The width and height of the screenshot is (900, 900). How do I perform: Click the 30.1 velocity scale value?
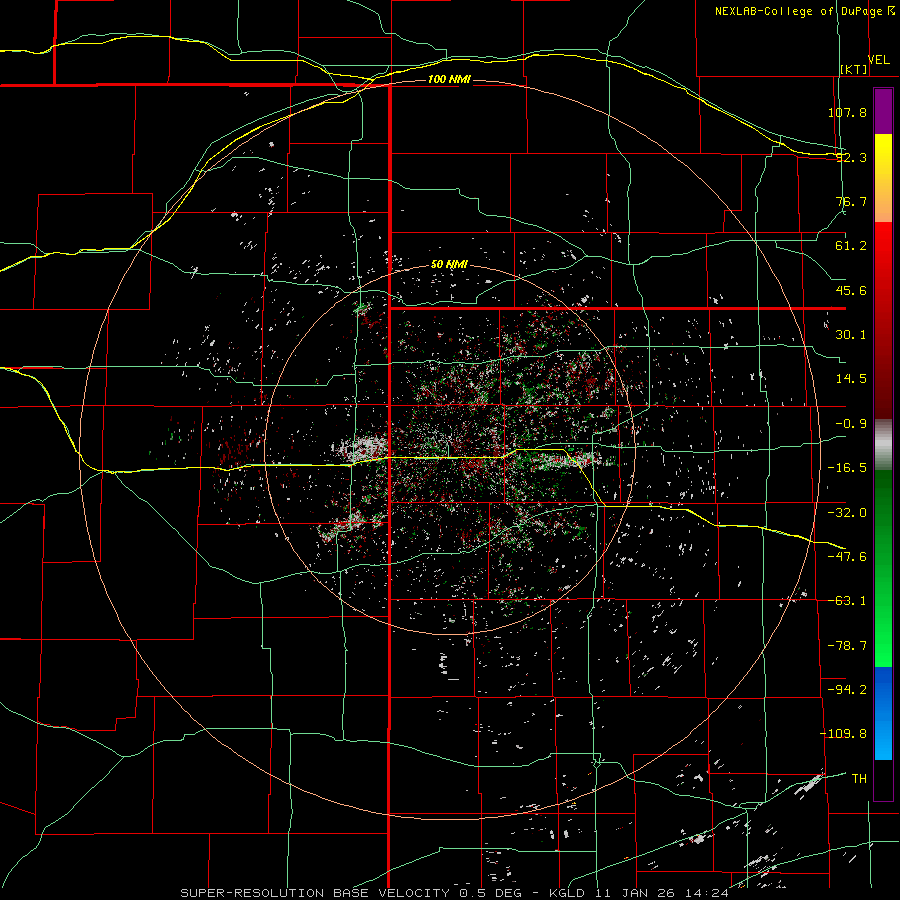[851, 335]
